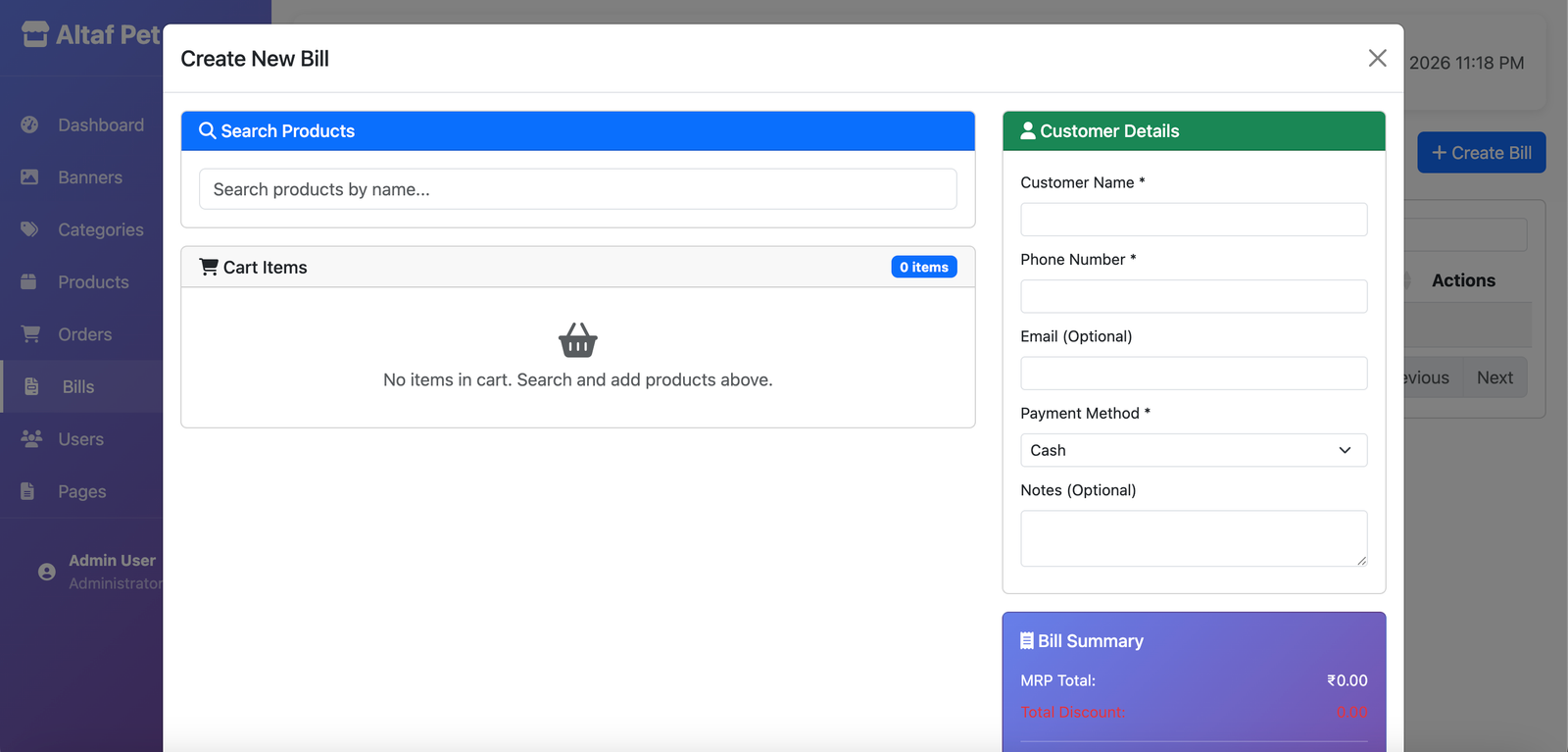This screenshot has width=1568, height=752.
Task: Click the Orders cart icon in sidebar
Action: click(x=30, y=334)
